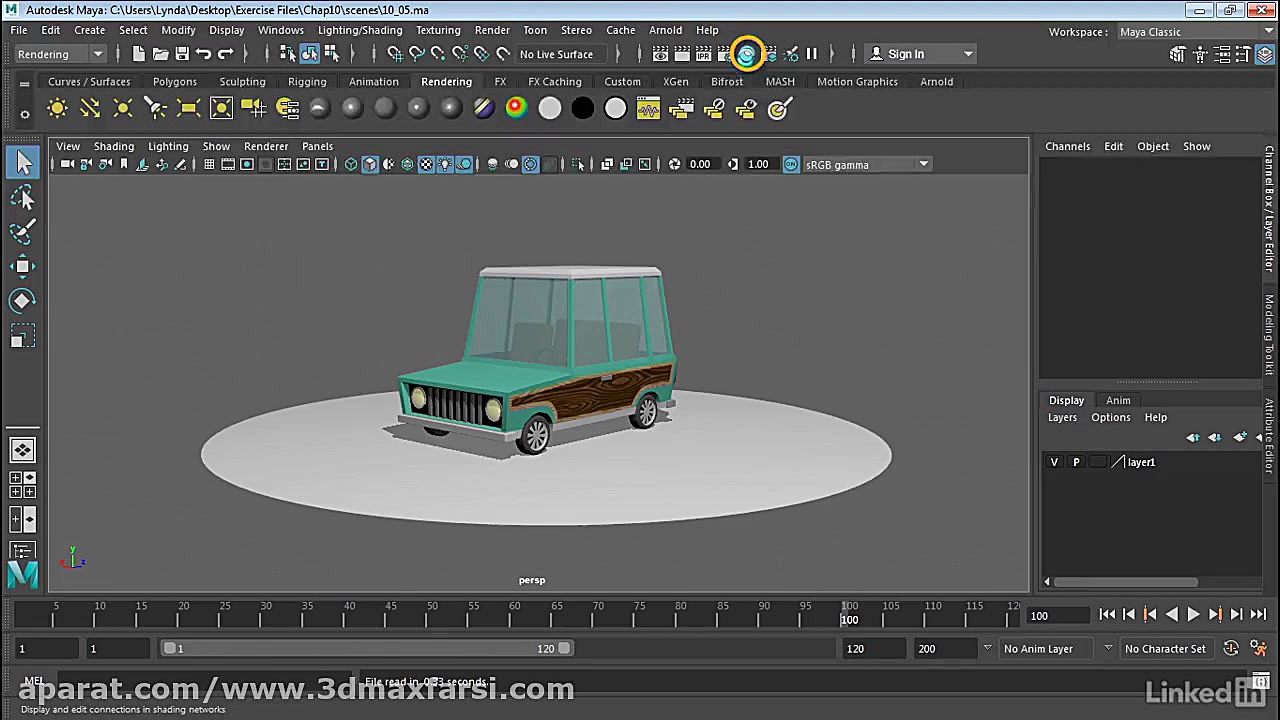The width and height of the screenshot is (1280, 720).
Task: Click the Sign In button
Action: tap(905, 54)
